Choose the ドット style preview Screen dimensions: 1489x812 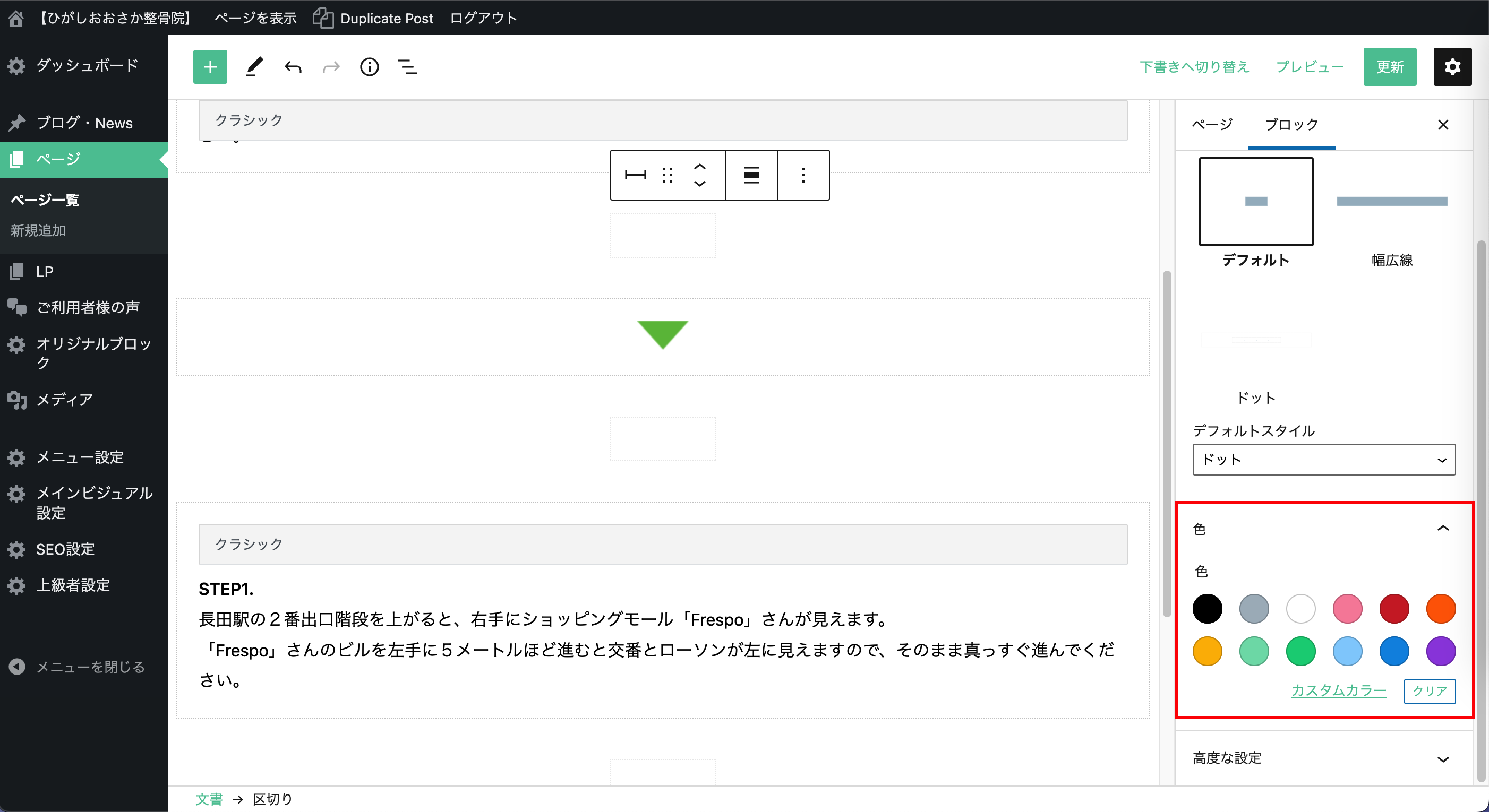(1255, 341)
